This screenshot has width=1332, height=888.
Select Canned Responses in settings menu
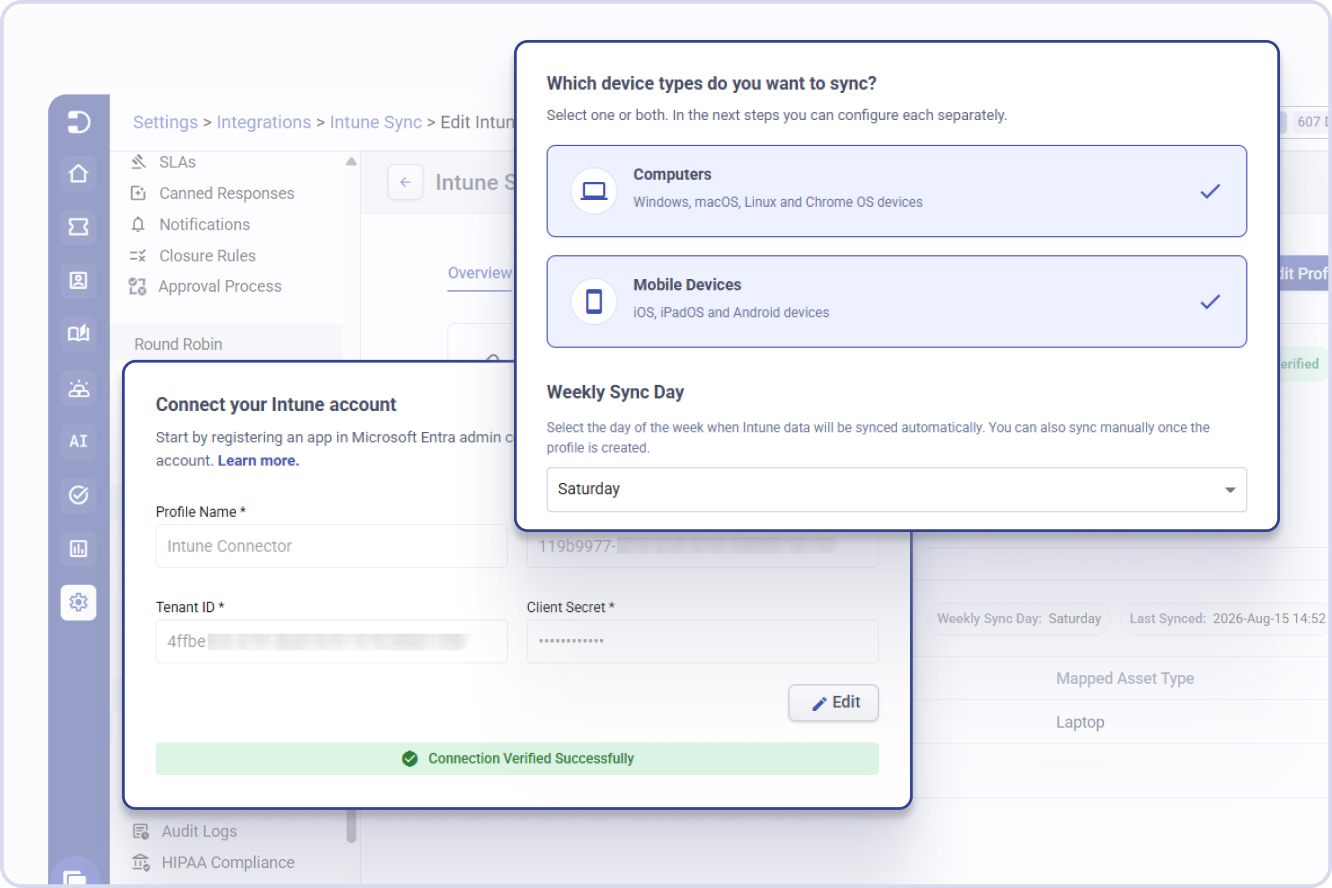pos(227,193)
